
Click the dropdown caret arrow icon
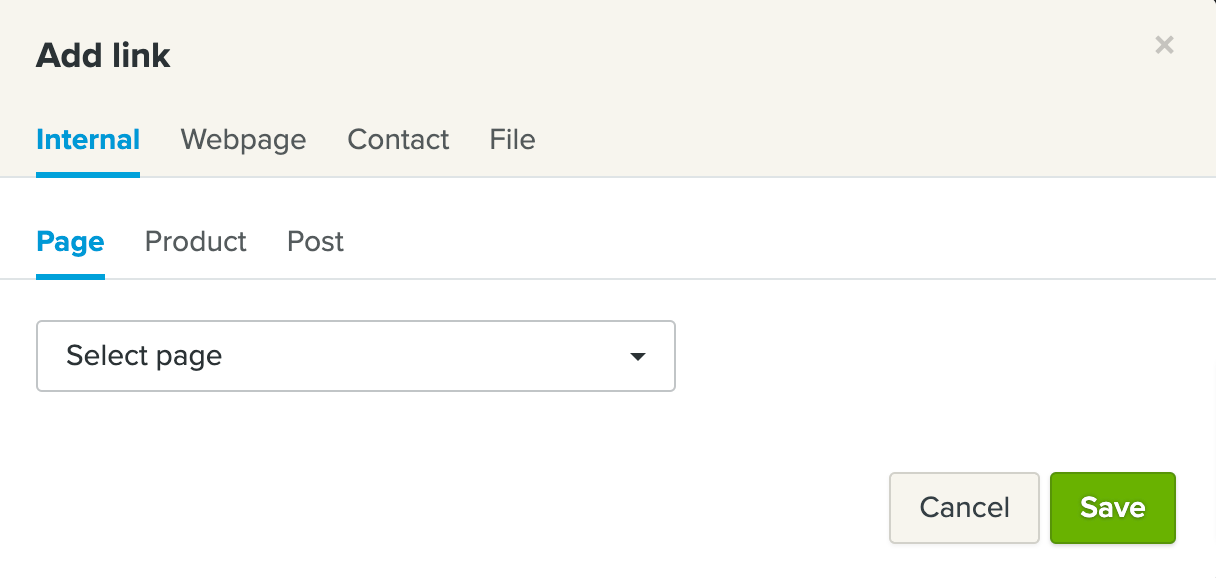coord(637,357)
